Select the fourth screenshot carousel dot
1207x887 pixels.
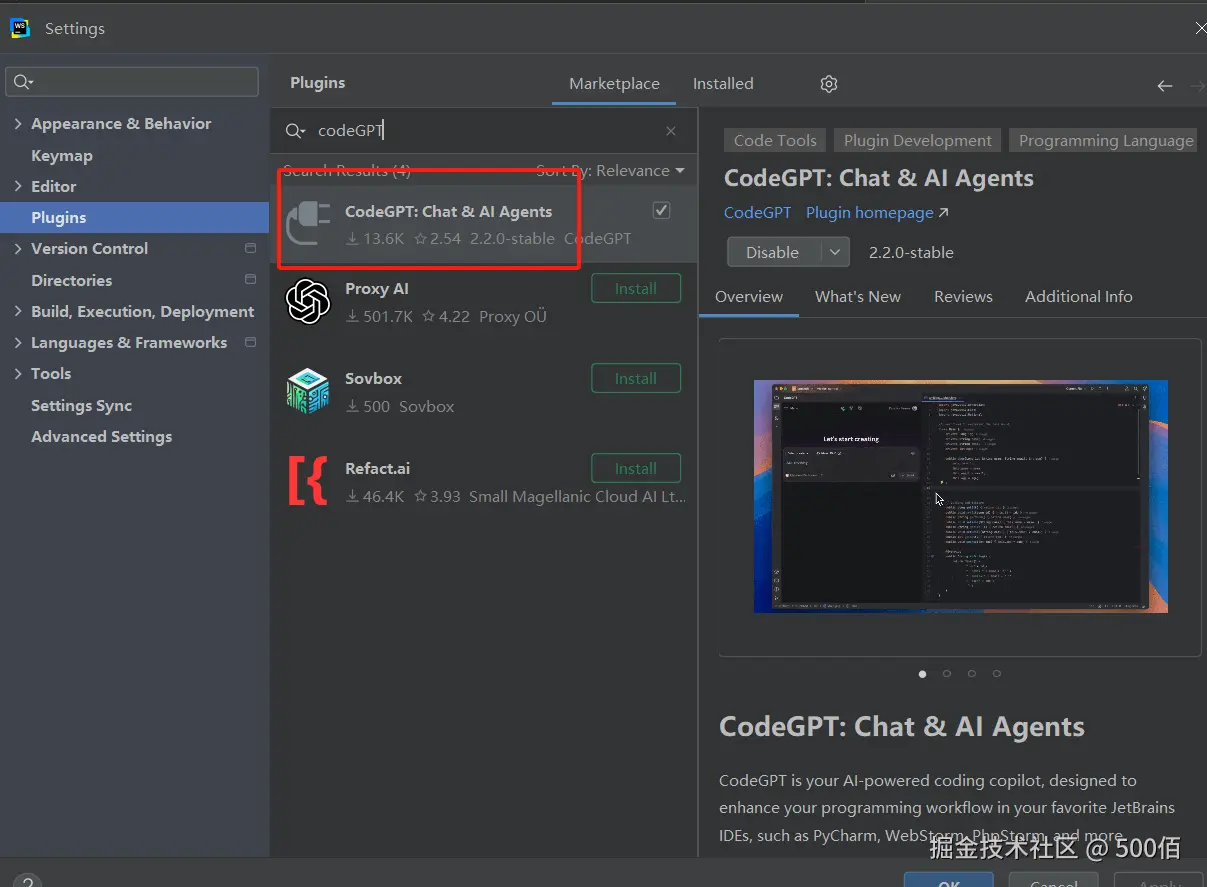click(997, 674)
